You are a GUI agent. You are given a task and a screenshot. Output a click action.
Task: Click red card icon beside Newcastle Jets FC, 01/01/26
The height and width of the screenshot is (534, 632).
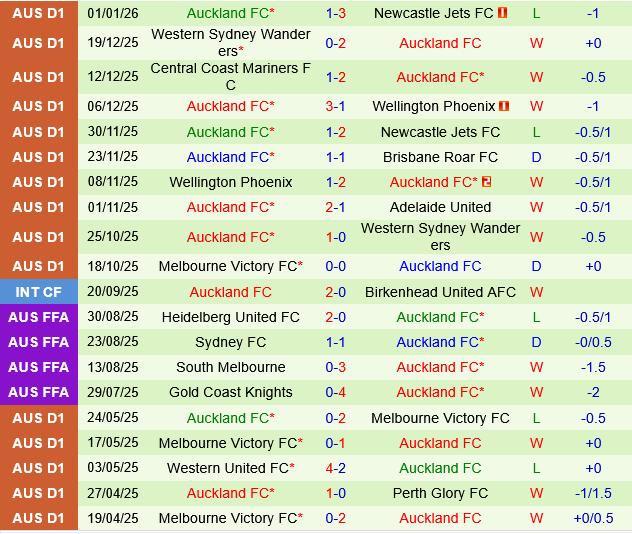coord(502,13)
